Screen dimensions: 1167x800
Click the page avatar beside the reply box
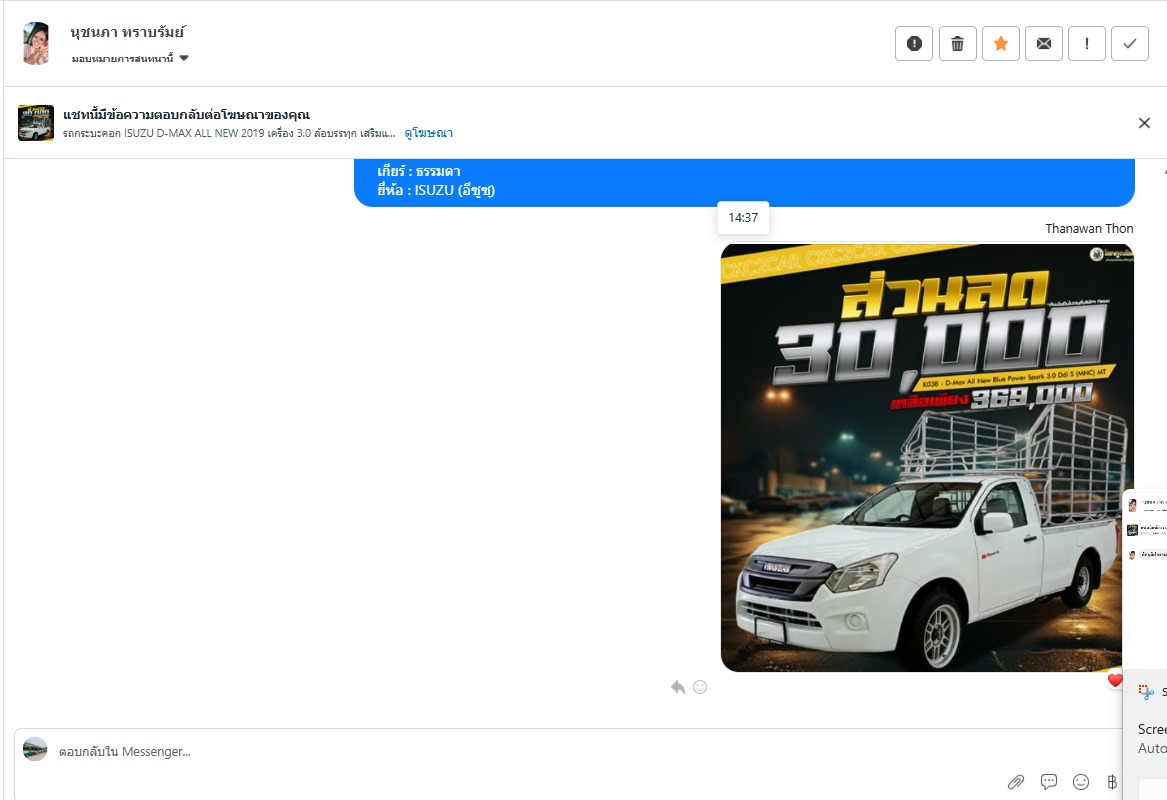[x=35, y=749]
